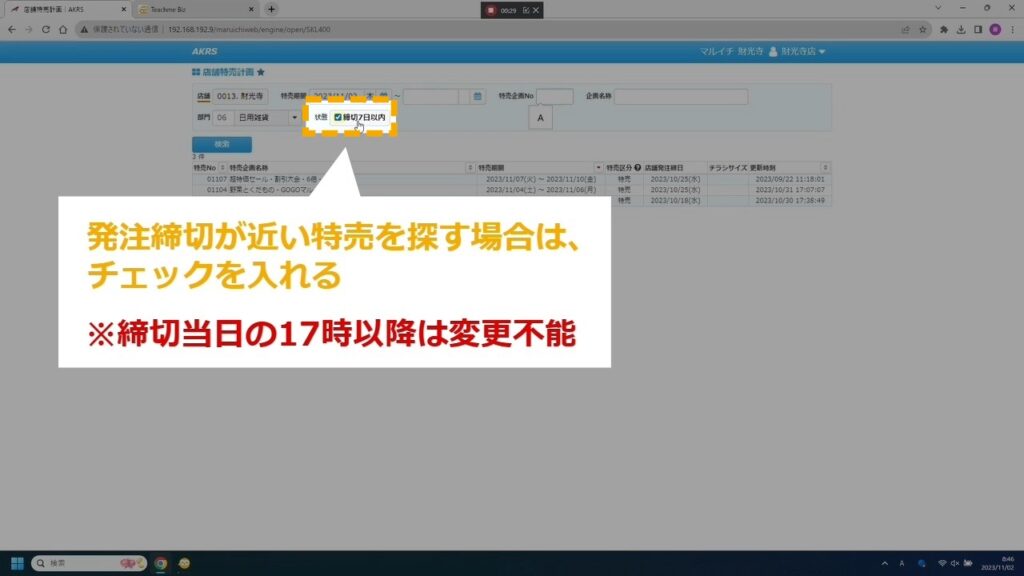
Task: Open the browser extensions puzzle icon
Action: pyautogui.click(x=944, y=29)
